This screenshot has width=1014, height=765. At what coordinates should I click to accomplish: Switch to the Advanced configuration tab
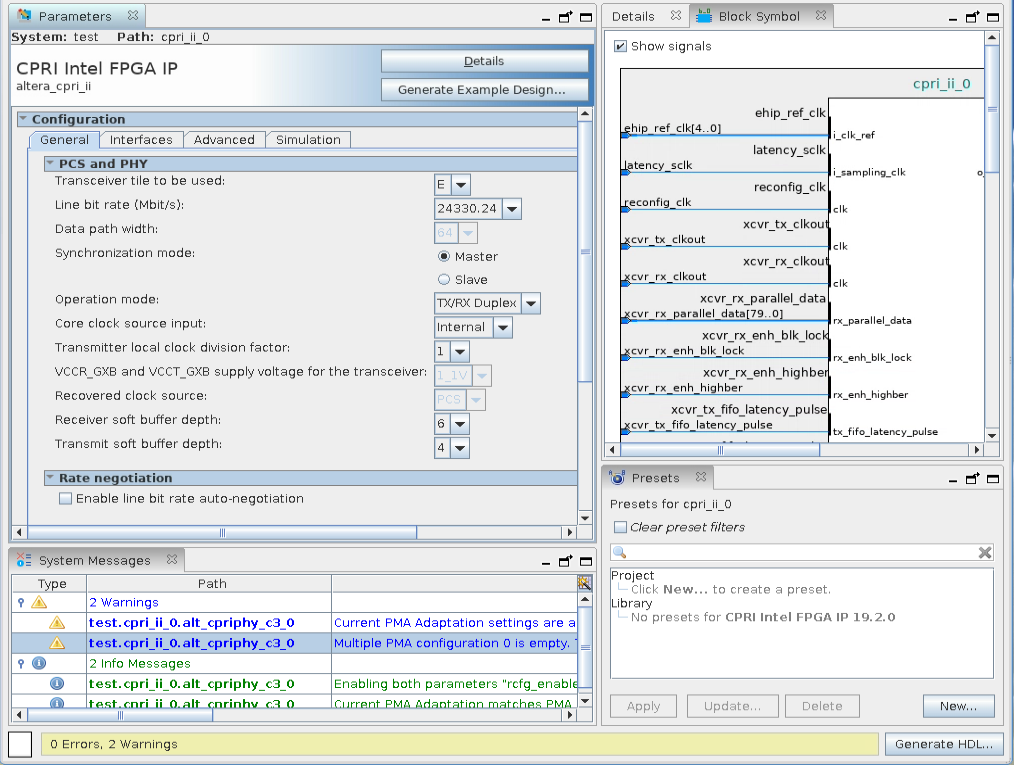[x=224, y=140]
